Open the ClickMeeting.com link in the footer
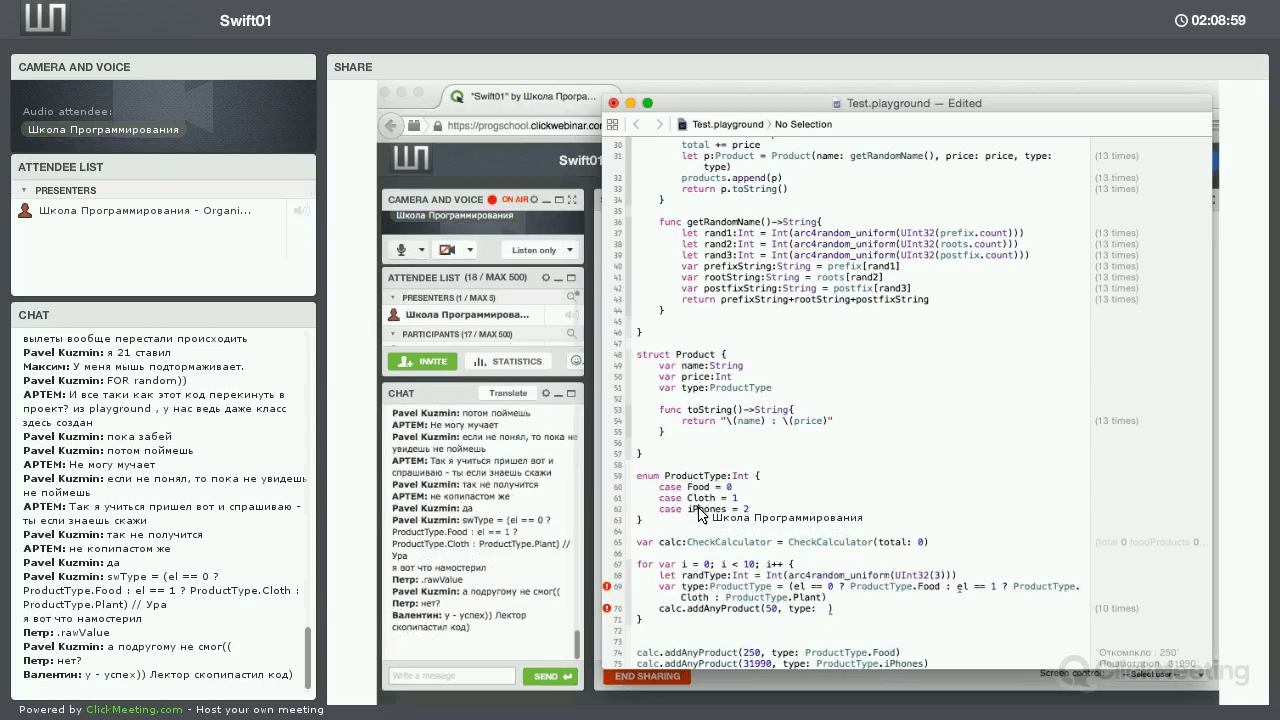 point(134,709)
